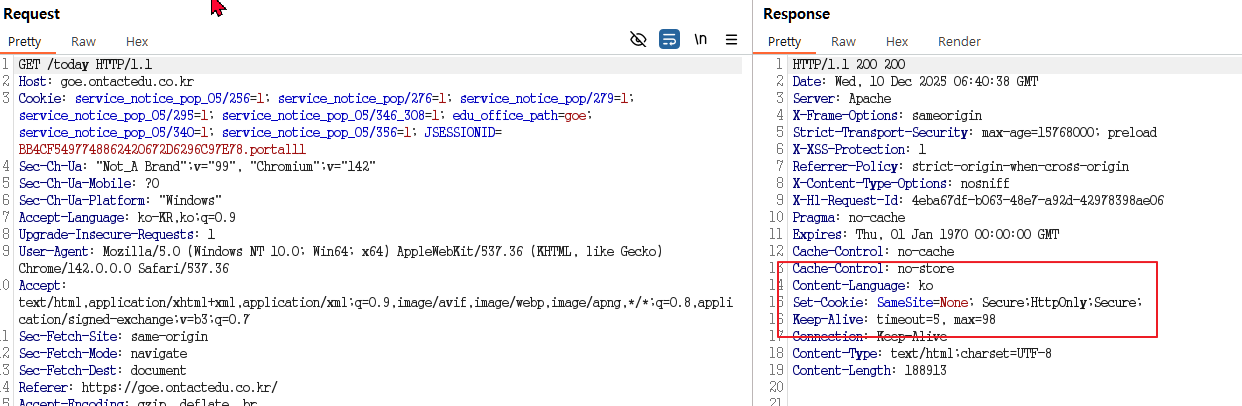Click the hide non-printable characters eye icon

click(x=638, y=39)
